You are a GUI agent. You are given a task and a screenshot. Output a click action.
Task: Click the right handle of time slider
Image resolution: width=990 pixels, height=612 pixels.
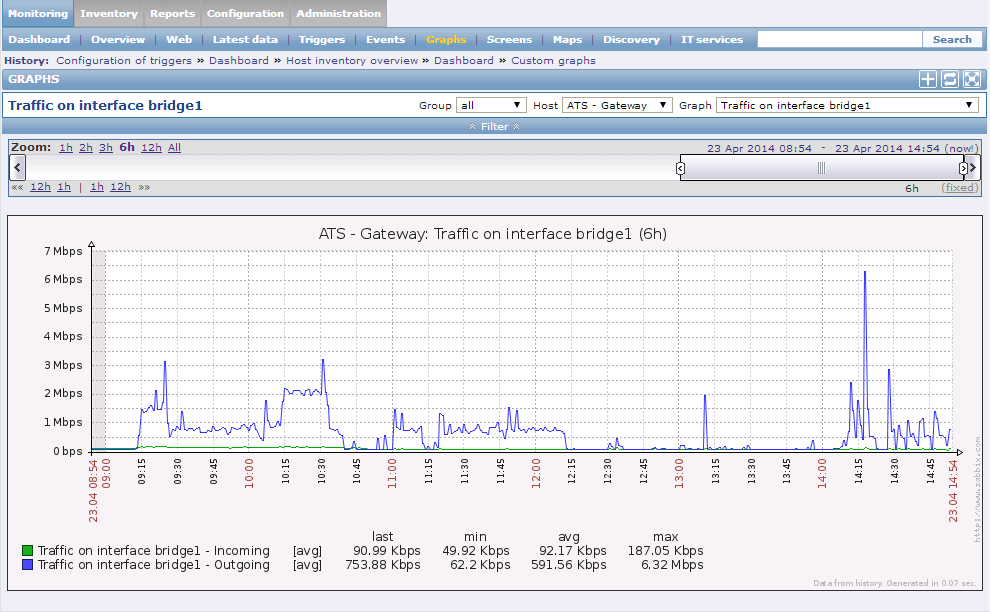963,168
